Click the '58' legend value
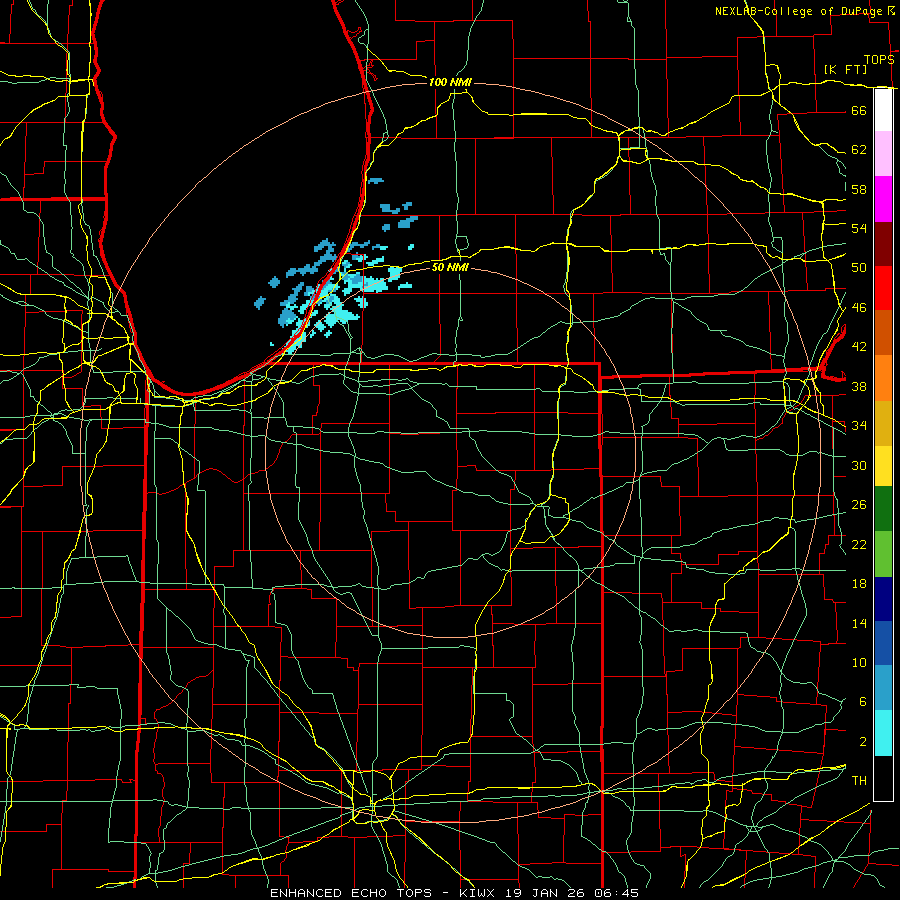 pyautogui.click(x=859, y=189)
